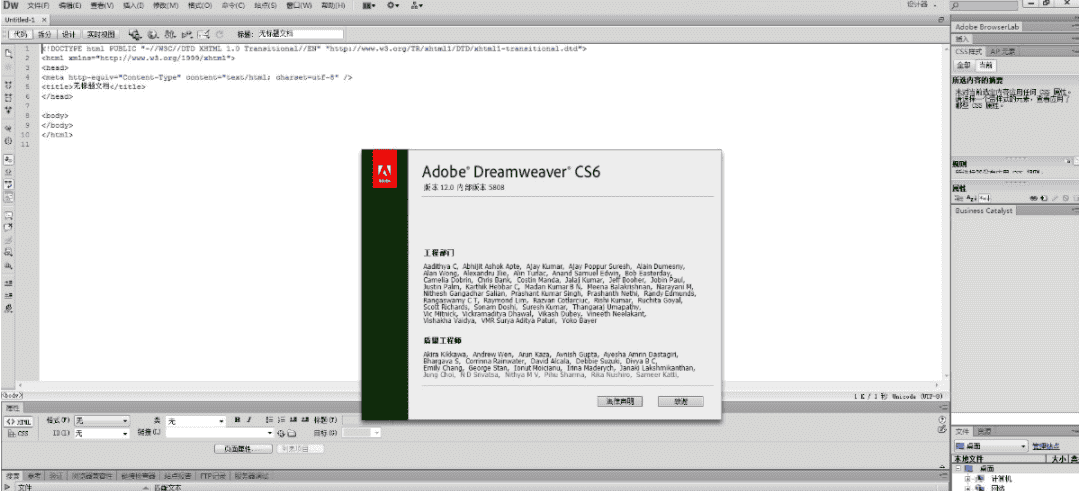The image size is (1079, 491).
Task: Click the 完成 button in about dialog
Action: click(680, 401)
